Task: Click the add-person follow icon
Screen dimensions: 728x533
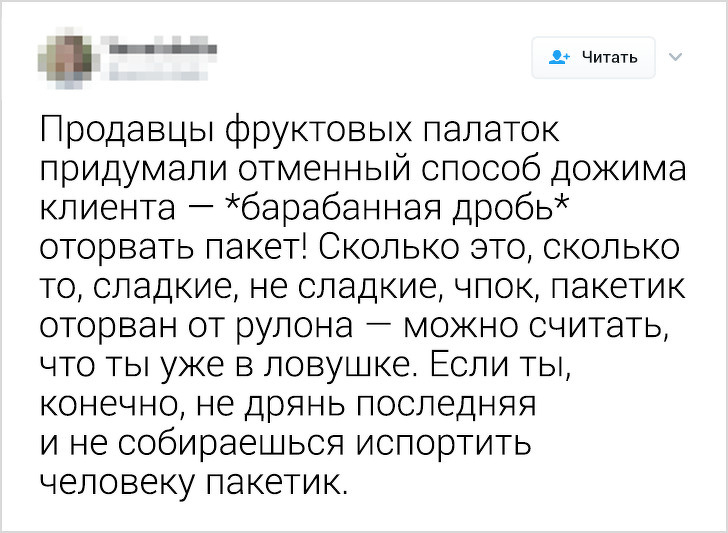Action: coord(559,57)
